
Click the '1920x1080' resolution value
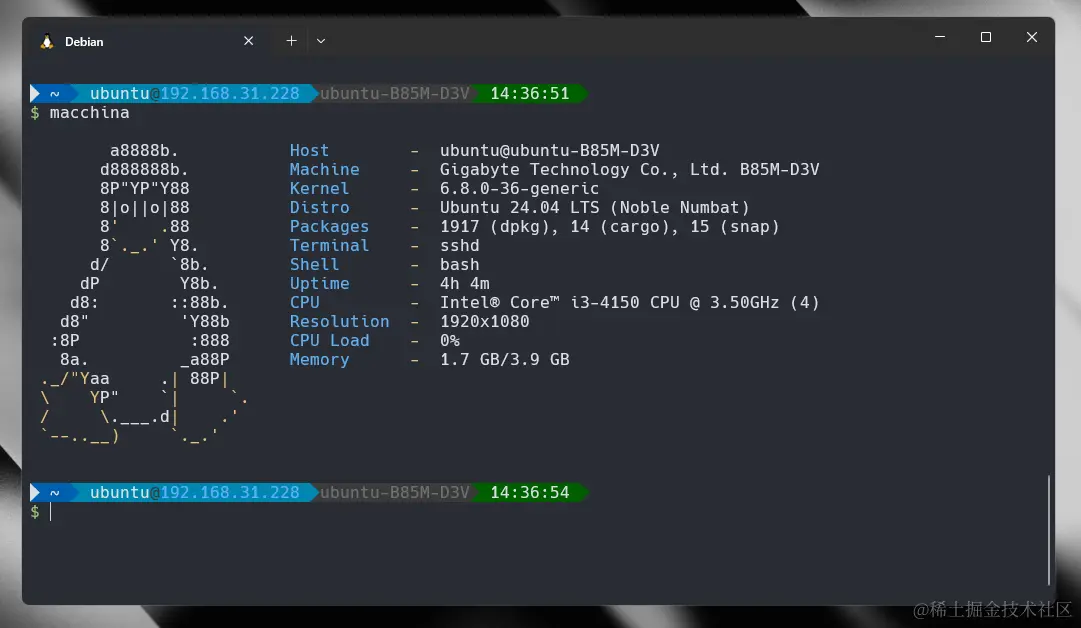coord(485,321)
